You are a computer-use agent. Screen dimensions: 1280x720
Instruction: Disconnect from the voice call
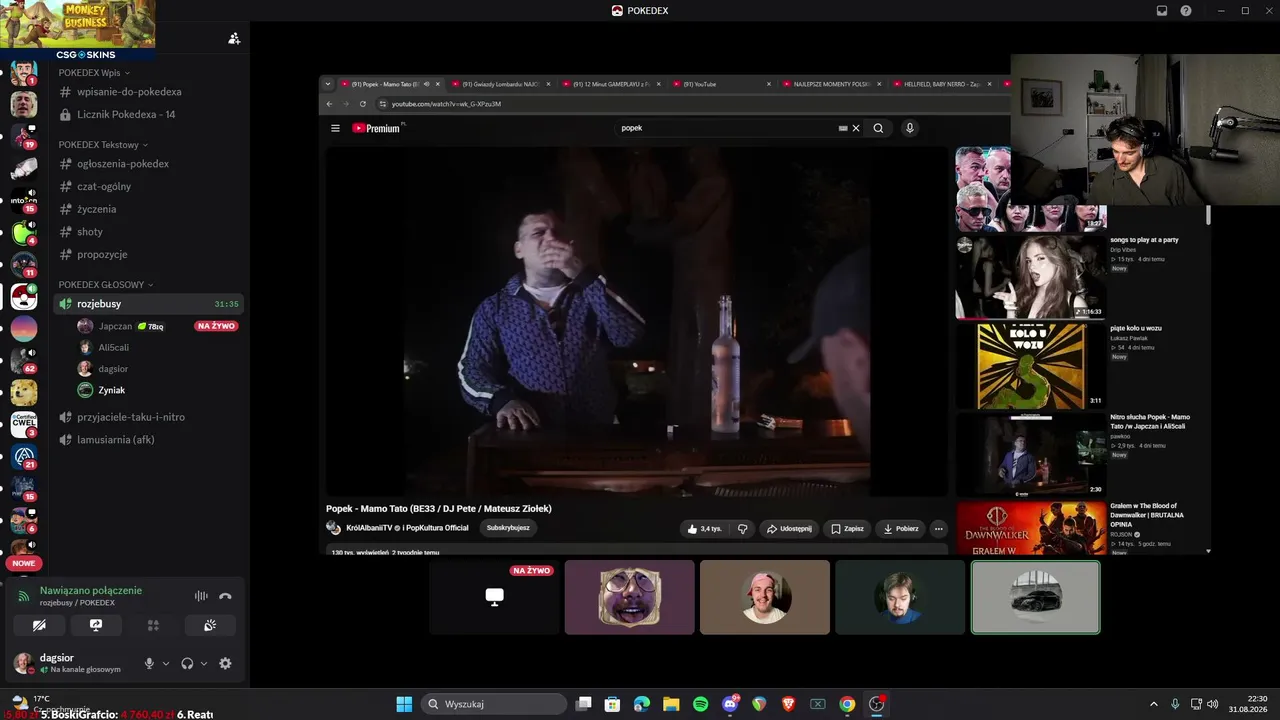tap(225, 596)
